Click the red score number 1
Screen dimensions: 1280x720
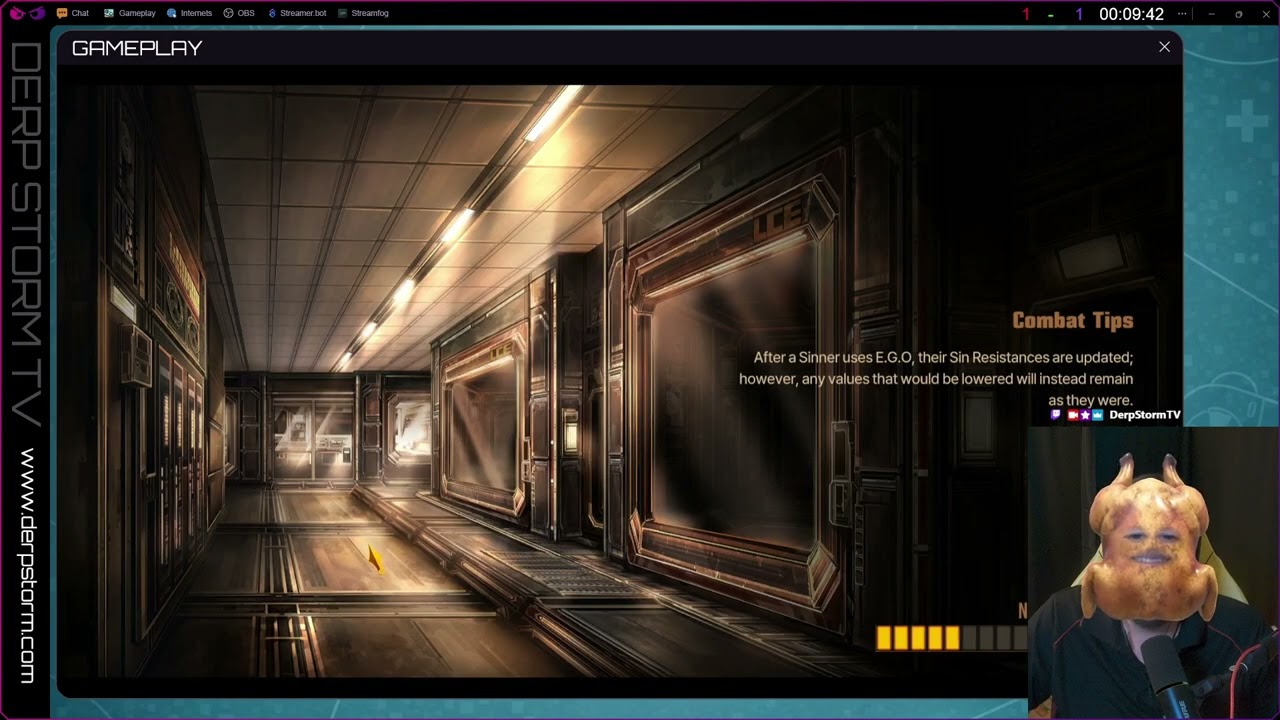(x=1025, y=14)
